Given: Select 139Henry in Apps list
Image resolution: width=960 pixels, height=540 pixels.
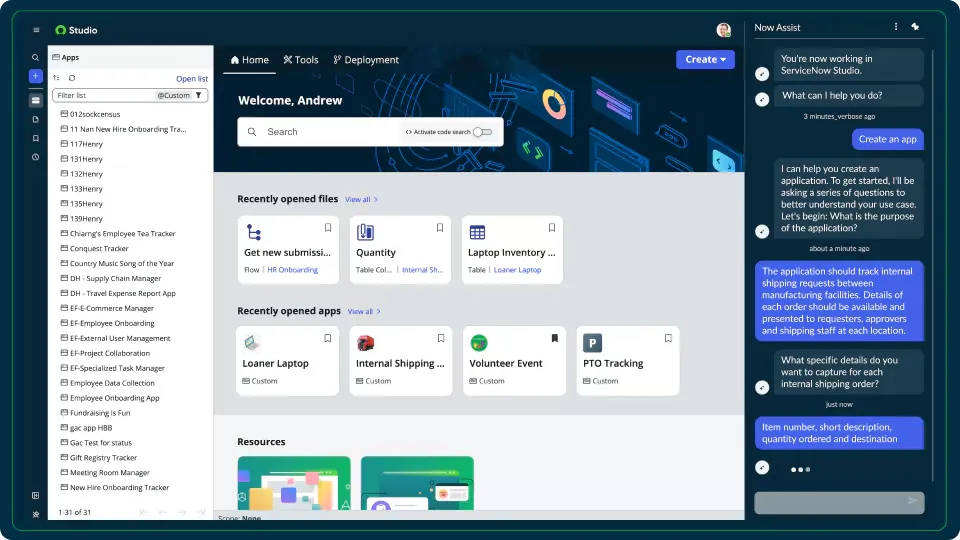Looking at the screenshot, I should point(86,219).
